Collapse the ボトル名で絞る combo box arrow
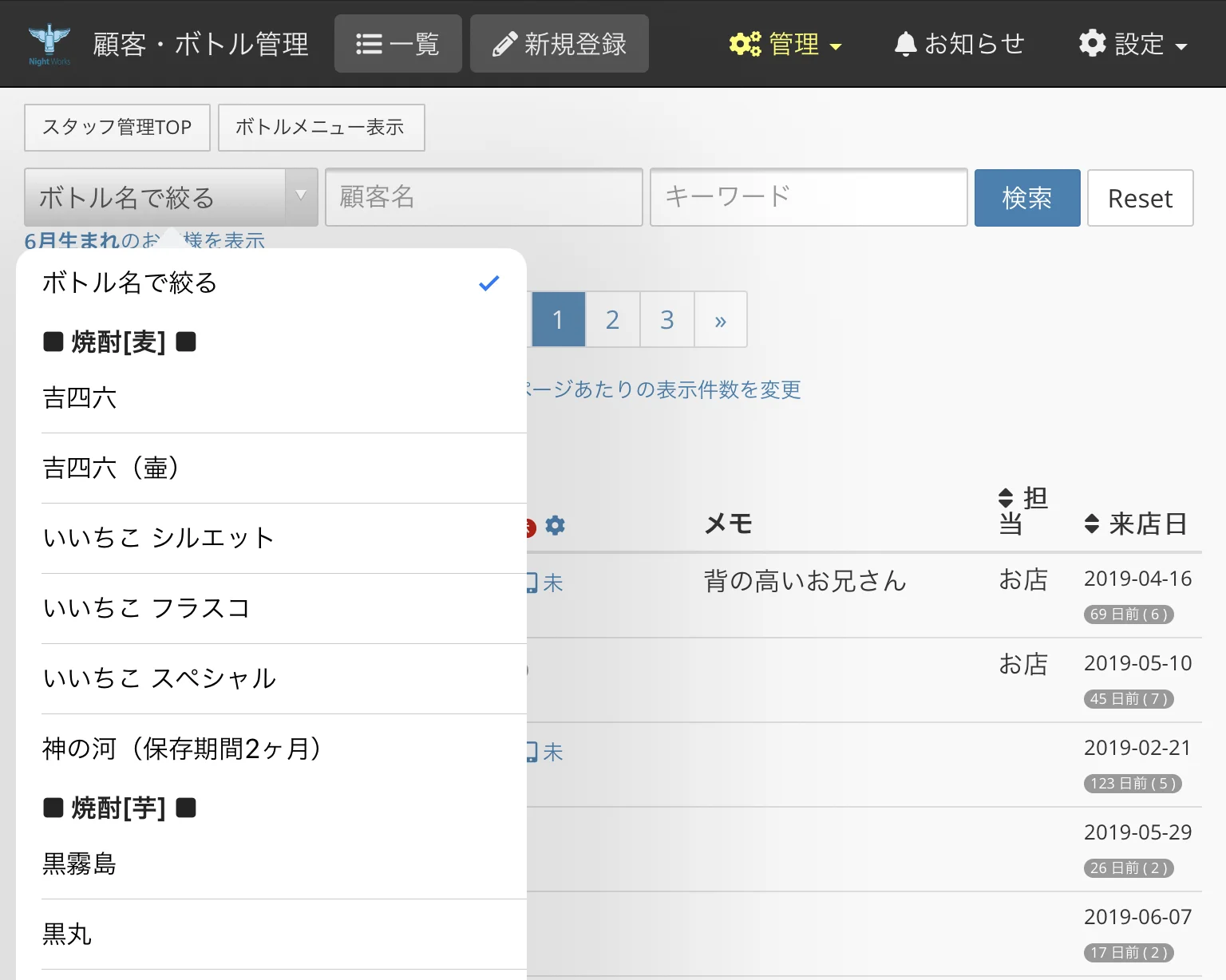 point(301,196)
